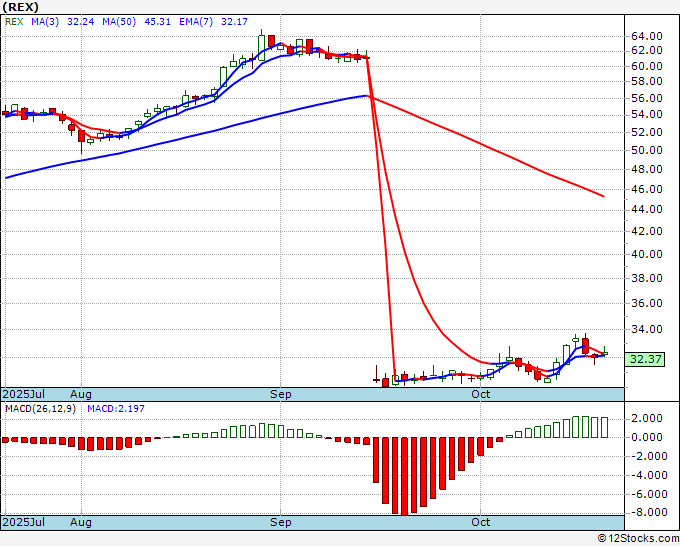Screen dimensions: 680x546
Task: Click the Oct label on MACD axis
Action: (x=481, y=522)
